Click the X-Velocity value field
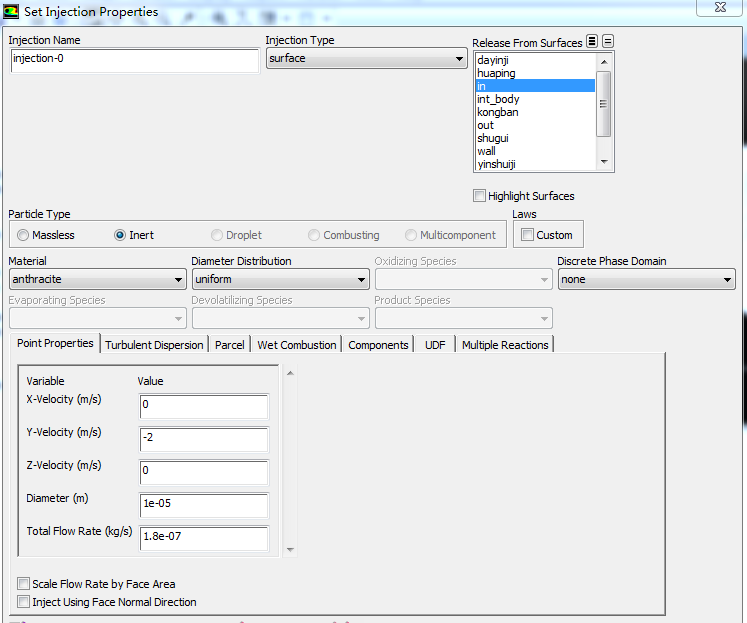 pyautogui.click(x=204, y=406)
